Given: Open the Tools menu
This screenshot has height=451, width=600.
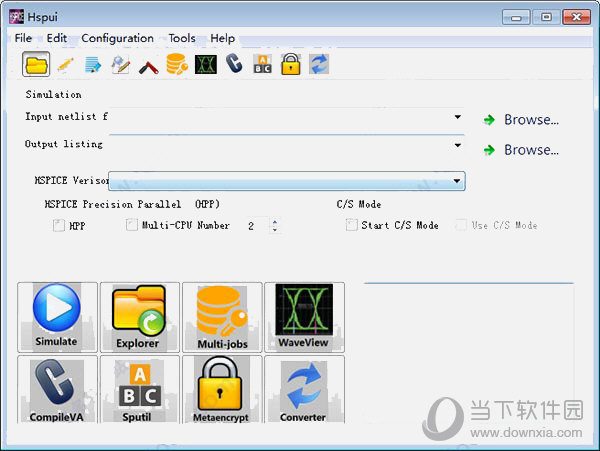Looking at the screenshot, I should click(182, 38).
